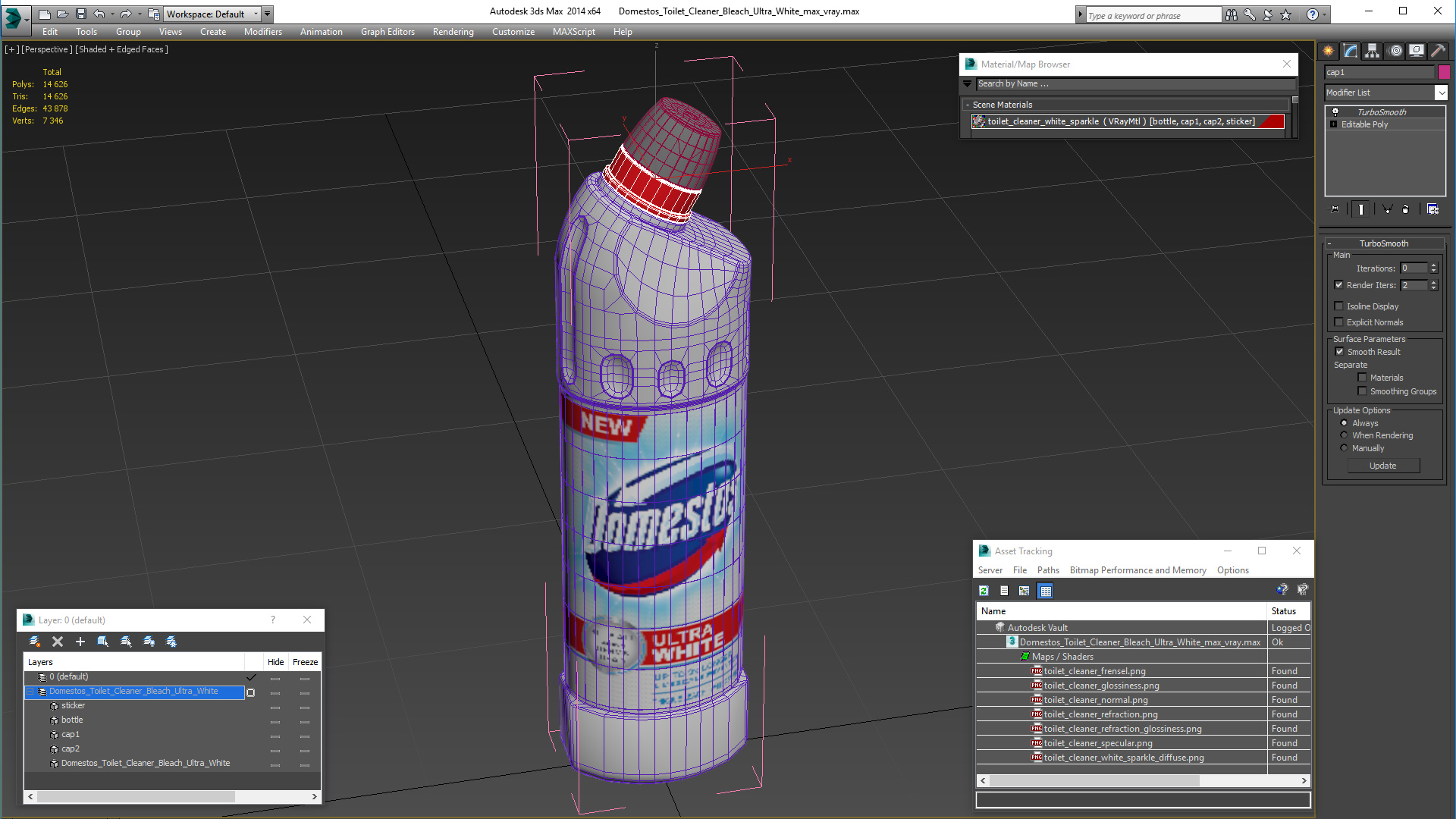
Task: Open Bitmap Performance and Memory menu
Action: (1137, 570)
